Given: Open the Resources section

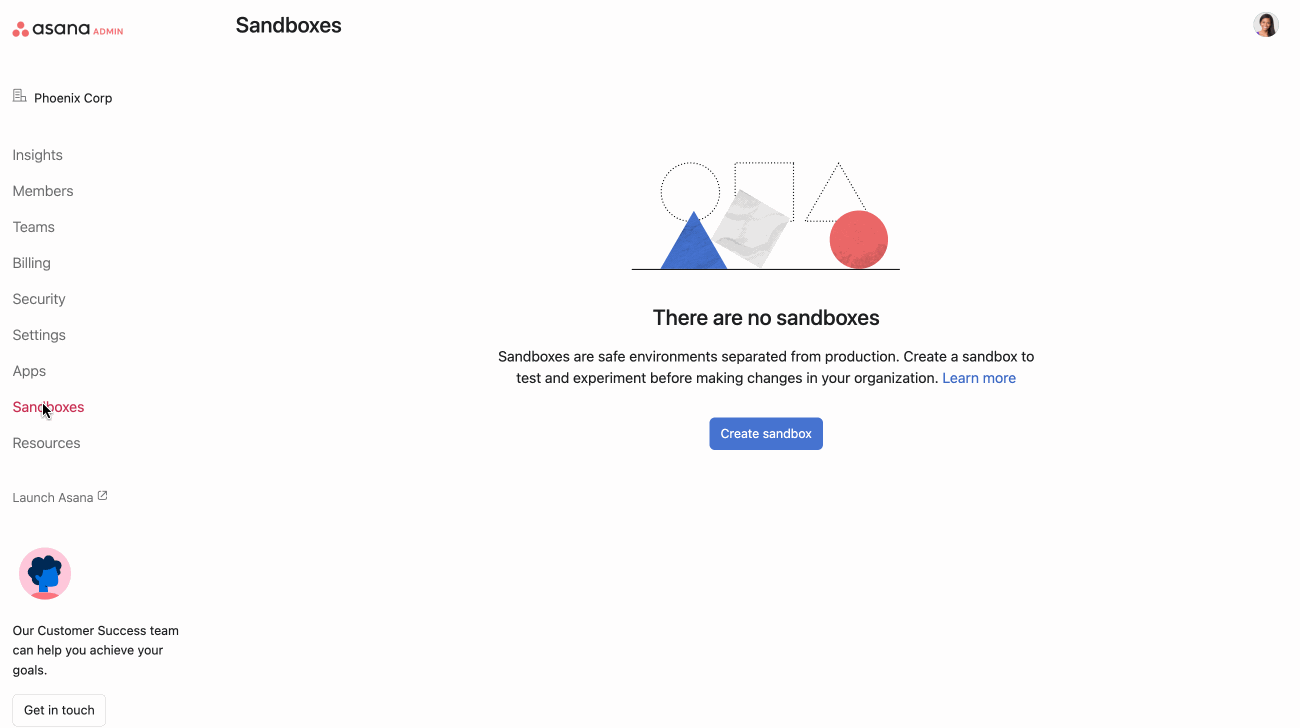Looking at the screenshot, I should pos(46,443).
